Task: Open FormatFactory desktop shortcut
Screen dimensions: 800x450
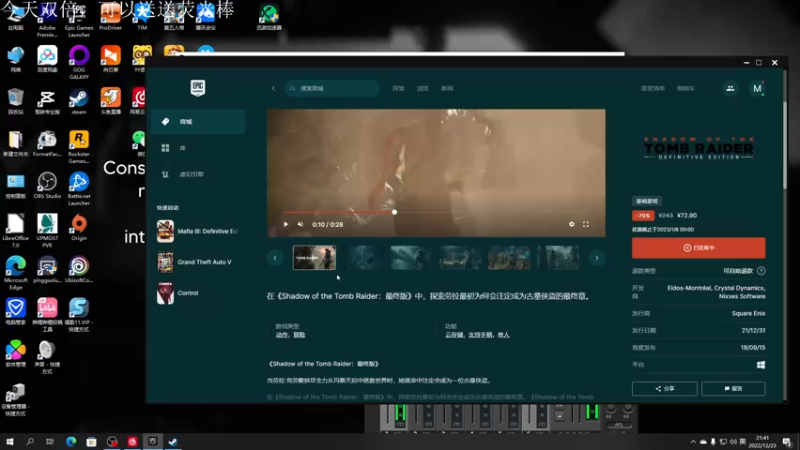Action: point(47,143)
